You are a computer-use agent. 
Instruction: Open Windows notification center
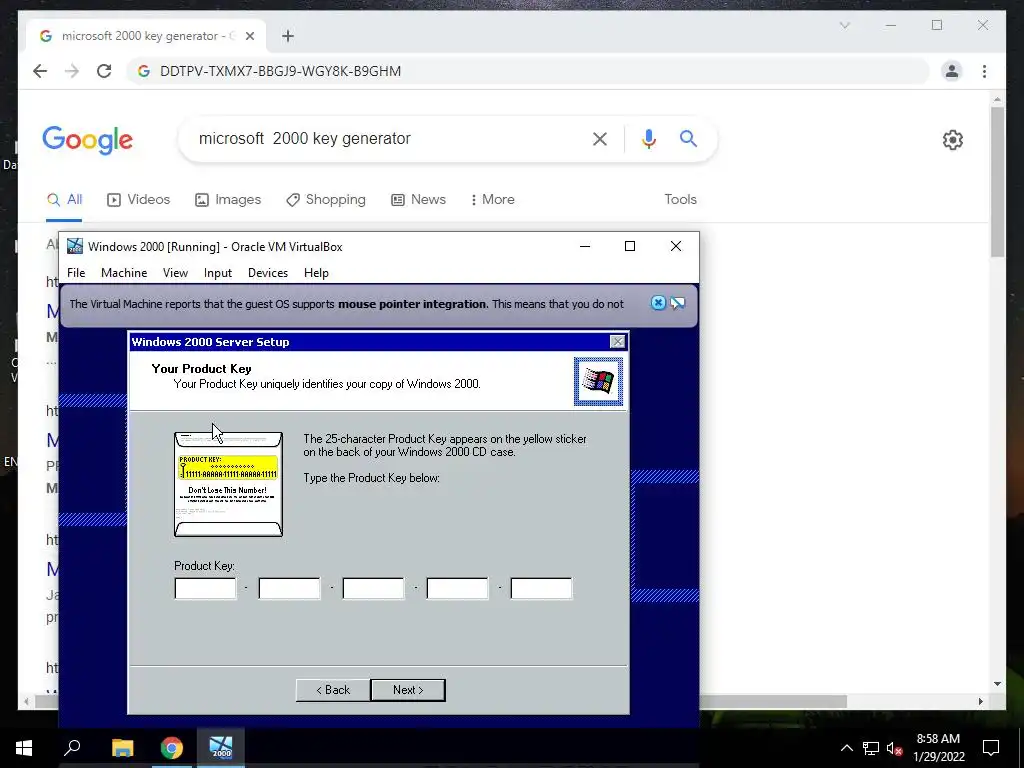click(x=991, y=748)
